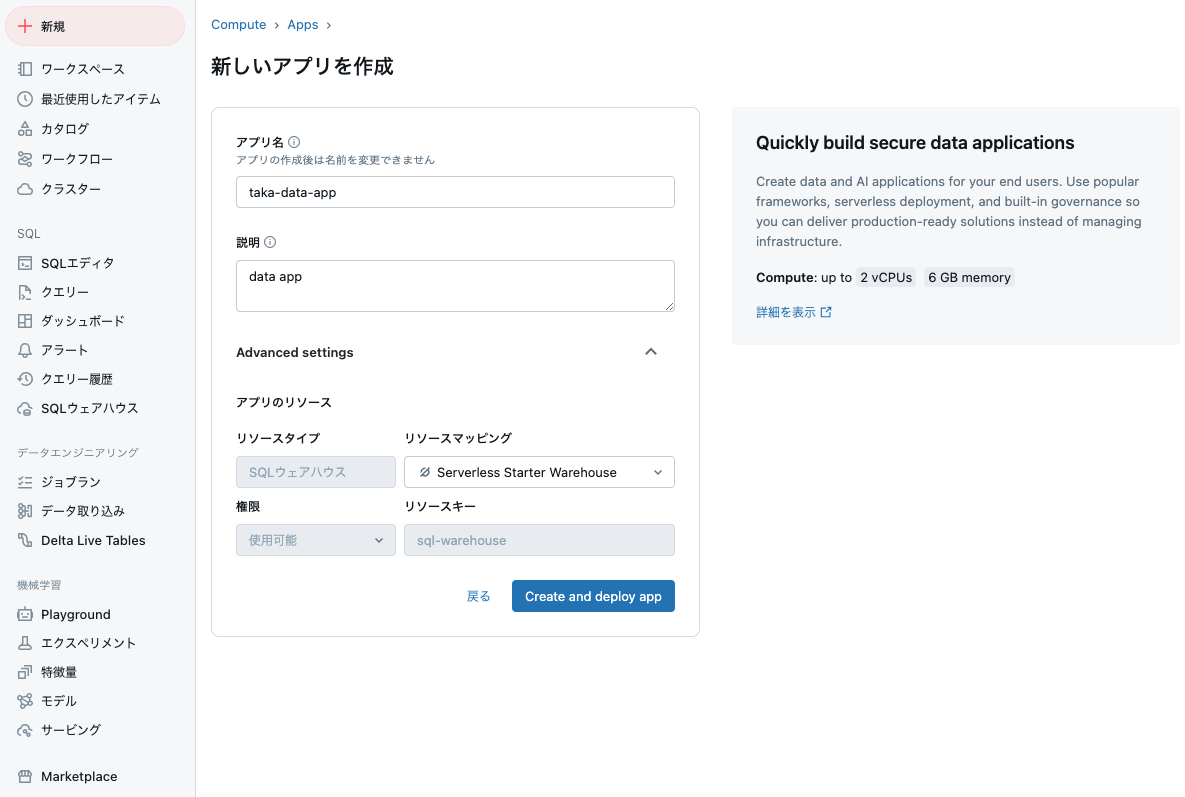
Task: Click the ジョブラン list icon
Action: click(x=25, y=482)
